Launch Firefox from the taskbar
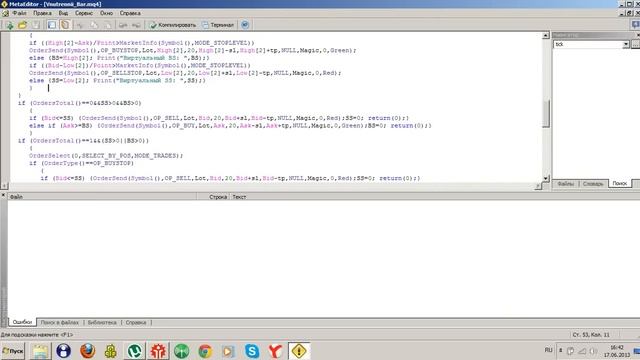640x360 pixels. [87, 351]
